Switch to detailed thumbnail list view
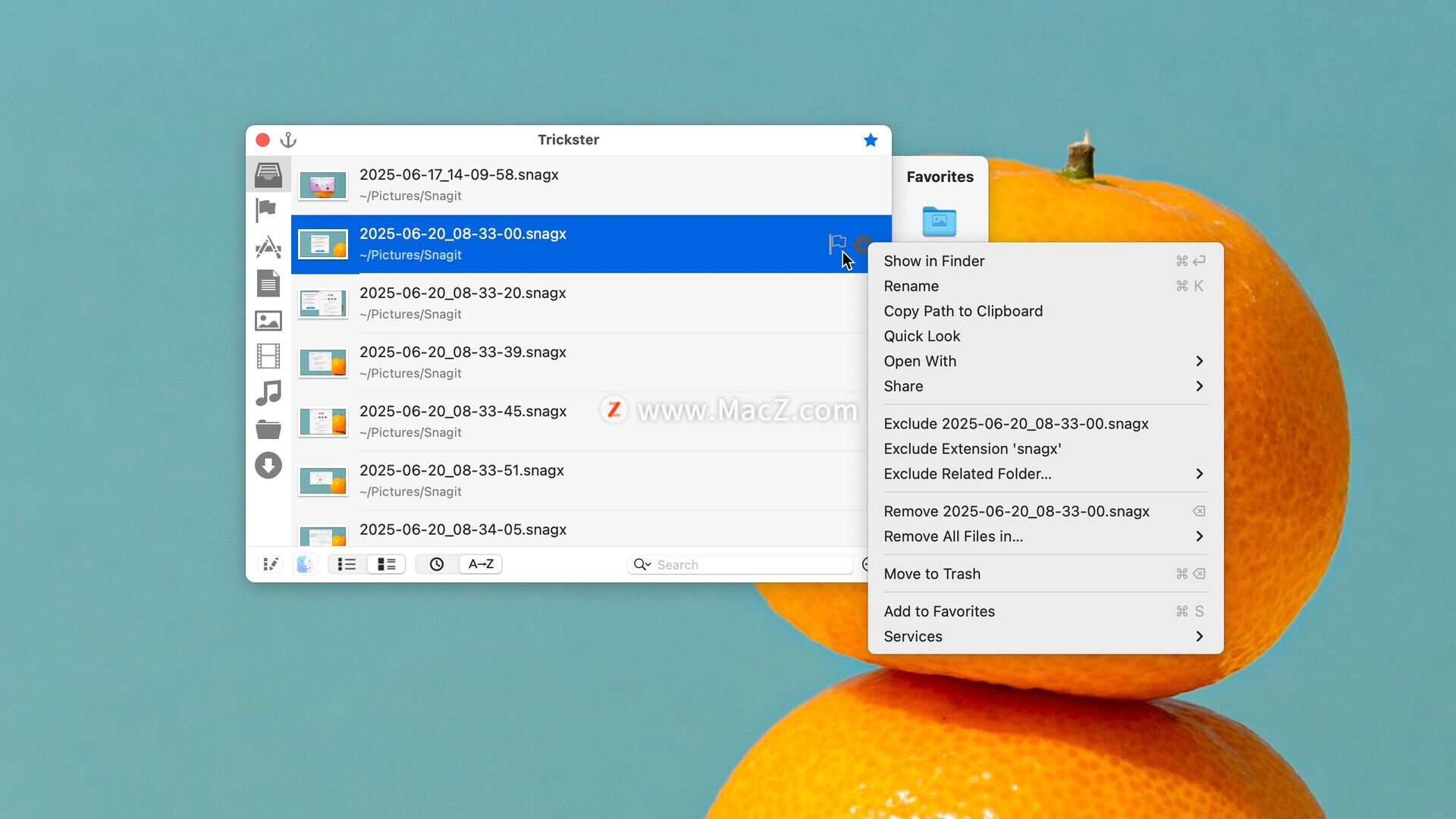Viewport: 1456px width, 819px height. click(387, 564)
